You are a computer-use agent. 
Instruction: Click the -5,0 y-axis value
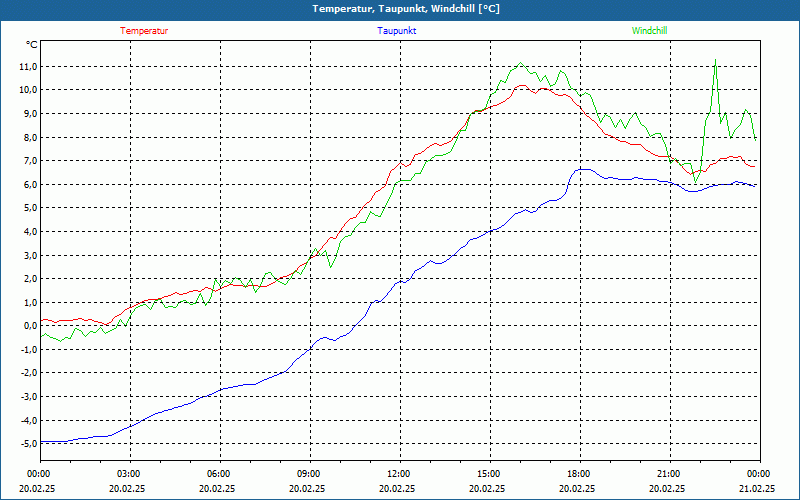click(29, 444)
